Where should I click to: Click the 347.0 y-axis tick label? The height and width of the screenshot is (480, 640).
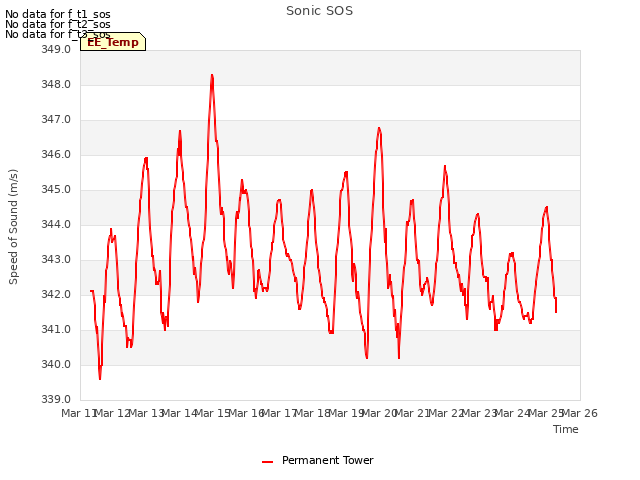point(56,120)
